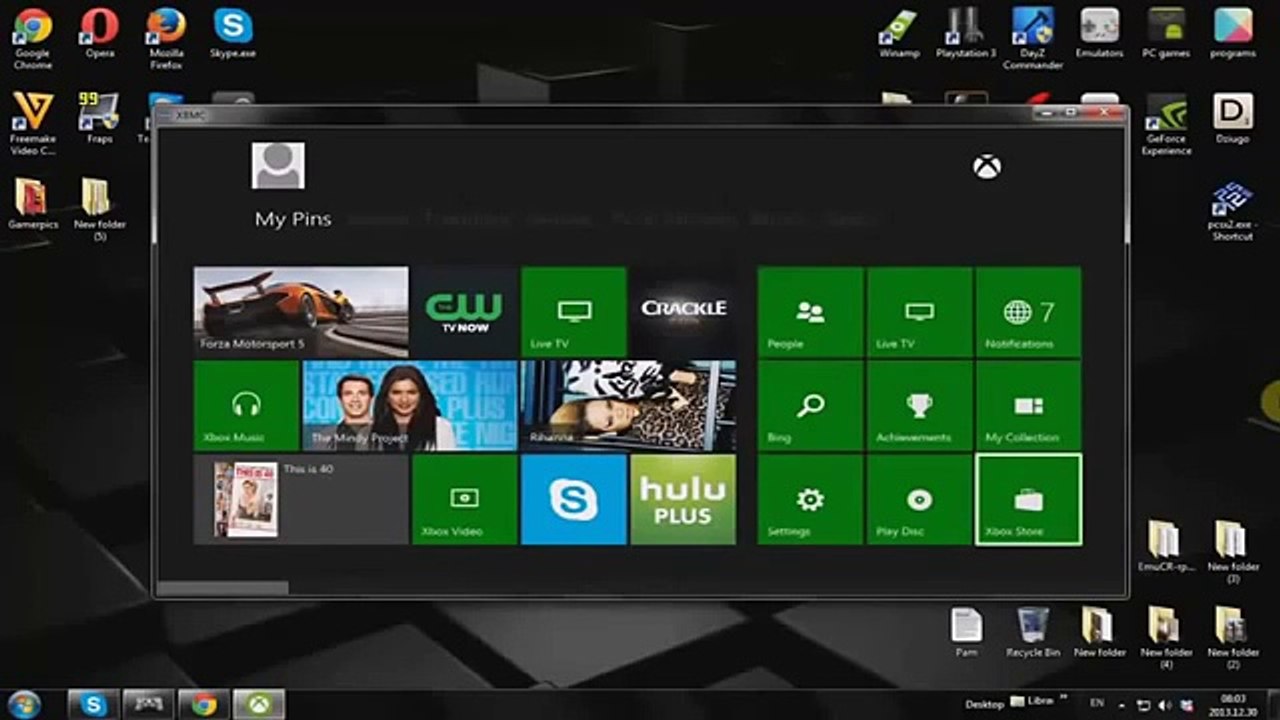The height and width of the screenshot is (720, 1280).
Task: Click the Xbox logo in dashboard corner
Action: point(987,167)
